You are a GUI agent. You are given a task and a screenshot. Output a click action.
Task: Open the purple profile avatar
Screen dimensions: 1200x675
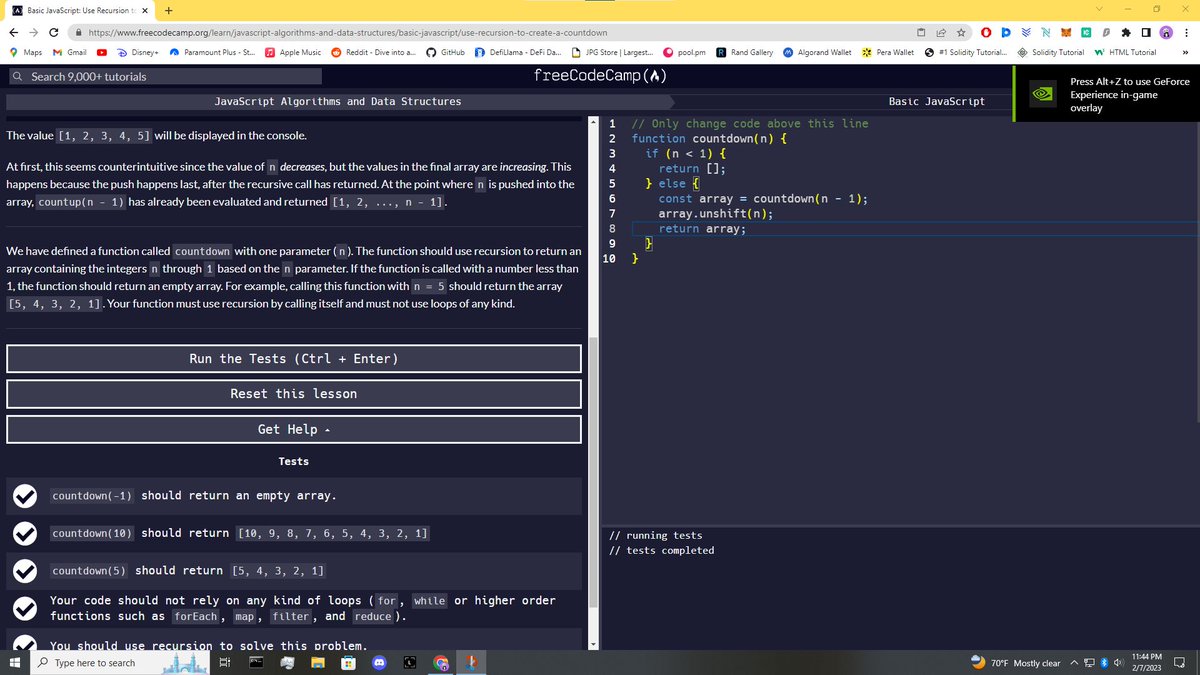(1166, 32)
